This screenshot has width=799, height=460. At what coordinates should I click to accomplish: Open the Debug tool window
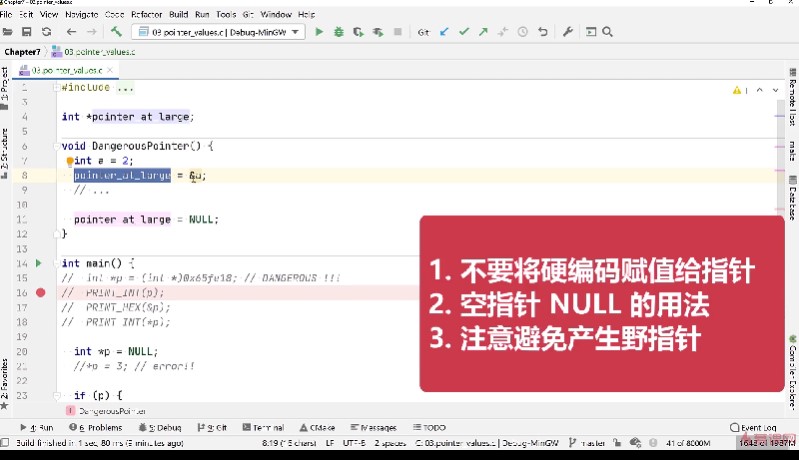click(x=160, y=427)
